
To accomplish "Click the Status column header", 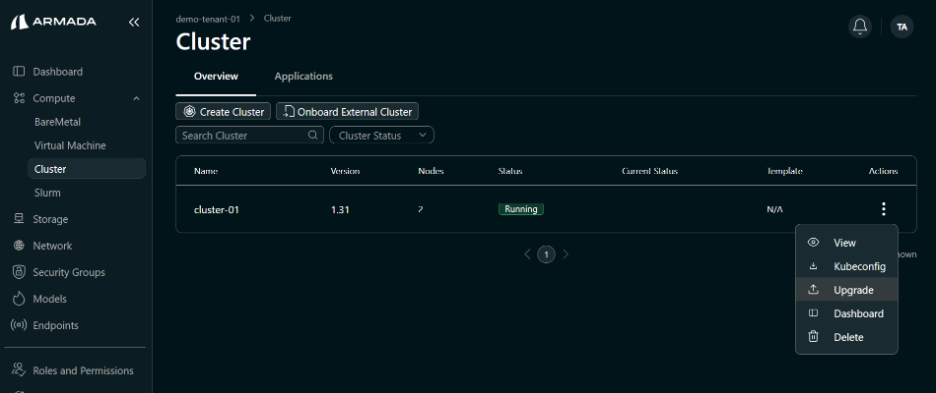I will (510, 171).
